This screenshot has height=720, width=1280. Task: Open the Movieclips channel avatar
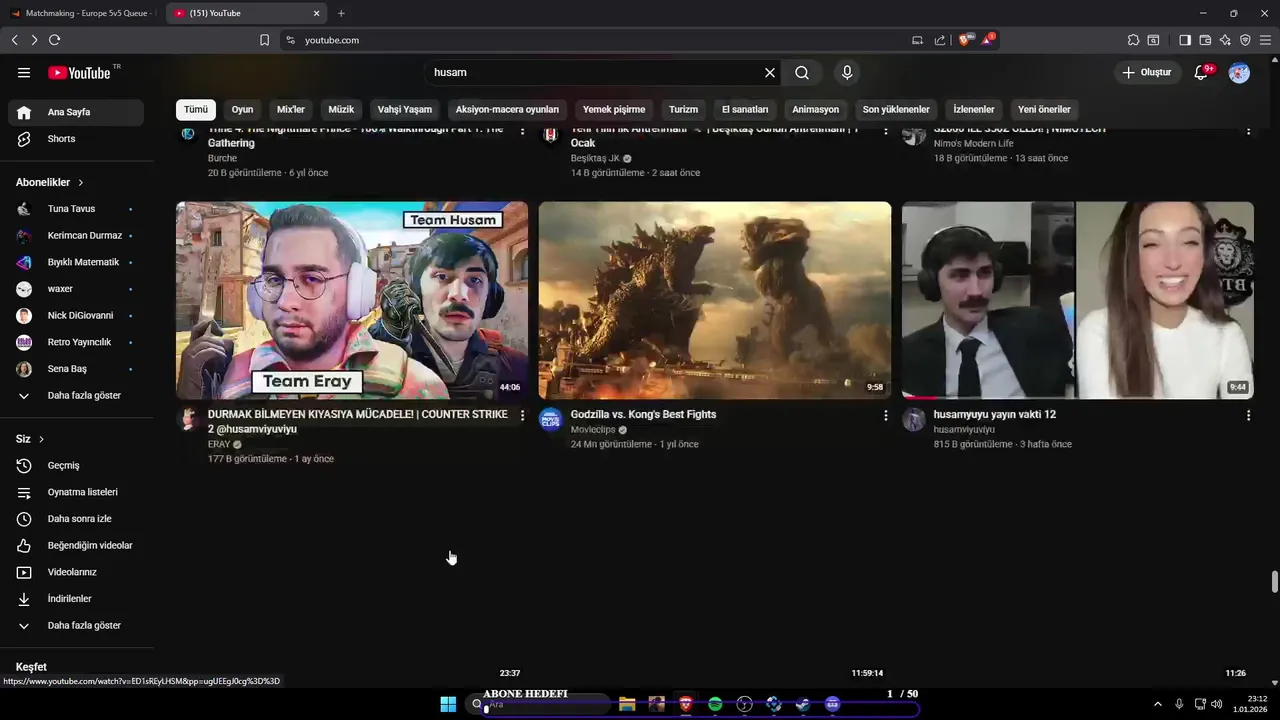pyautogui.click(x=550, y=419)
